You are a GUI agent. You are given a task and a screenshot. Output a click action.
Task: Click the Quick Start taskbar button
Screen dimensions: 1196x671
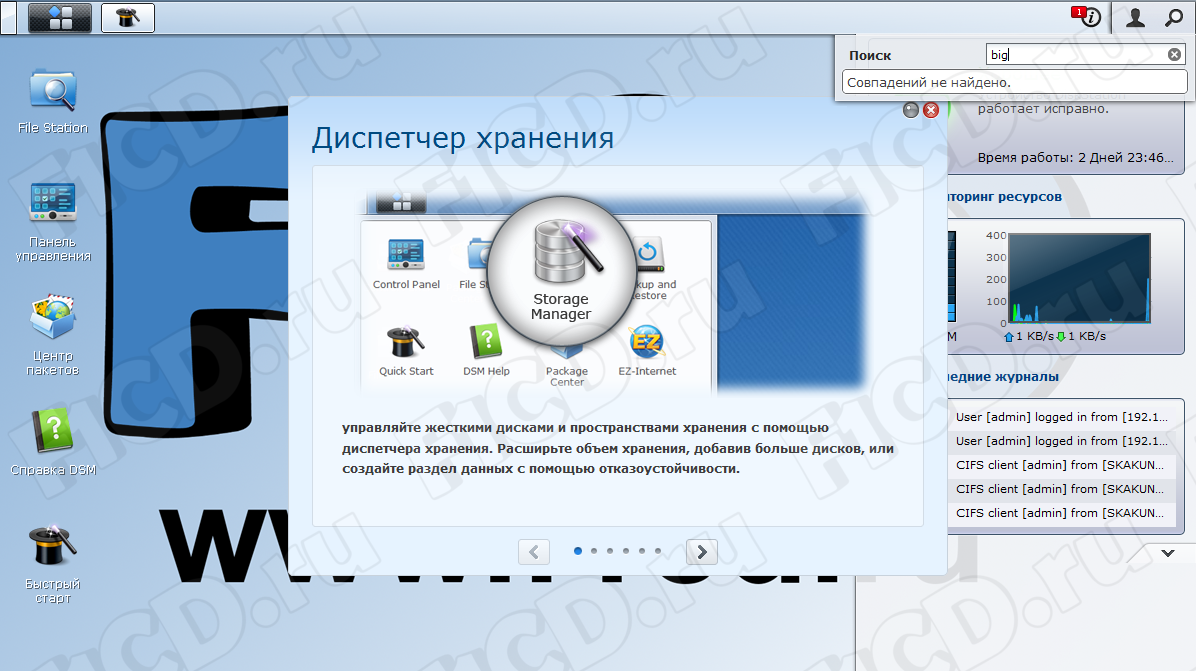127,18
